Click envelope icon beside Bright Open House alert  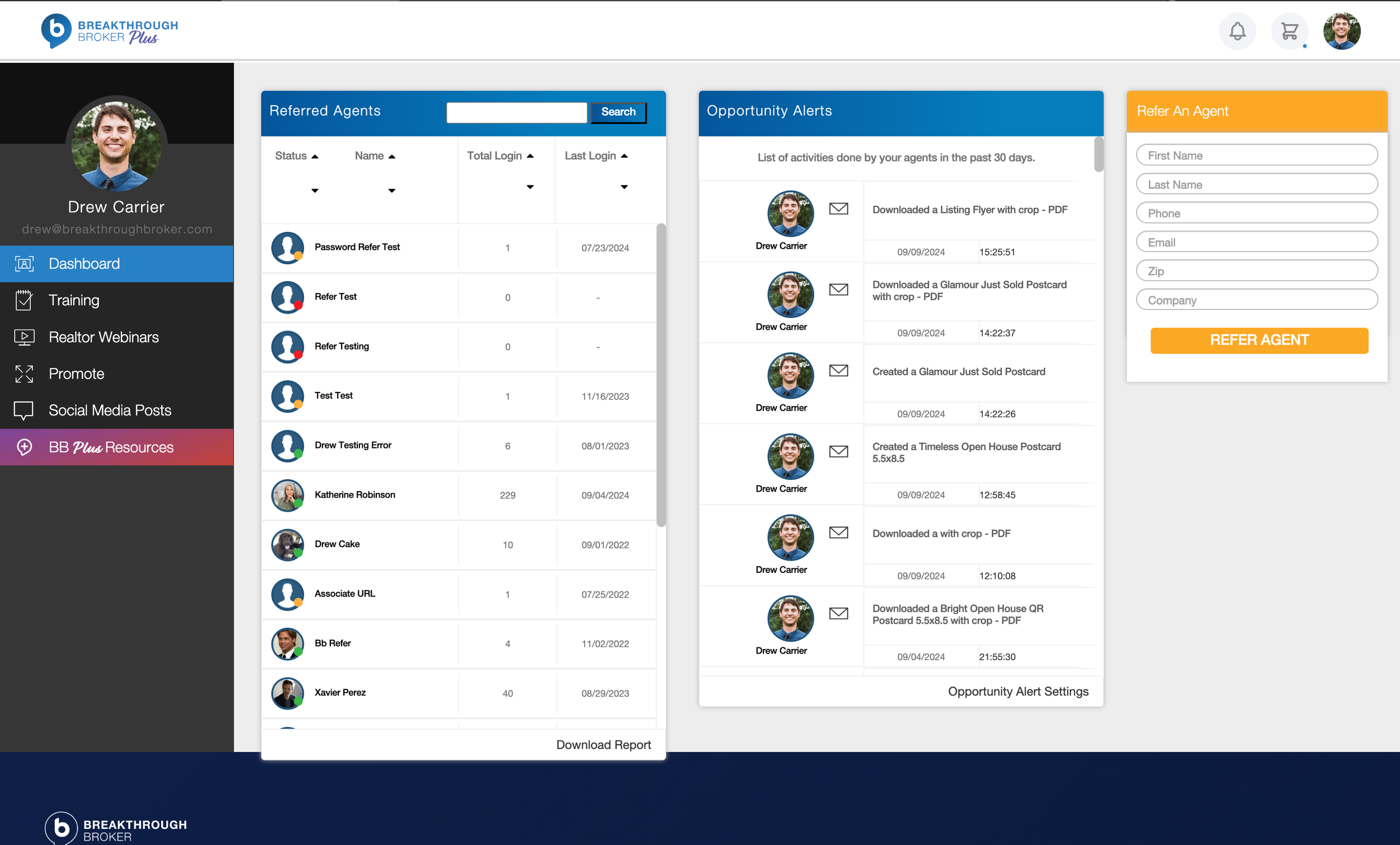pos(838,613)
